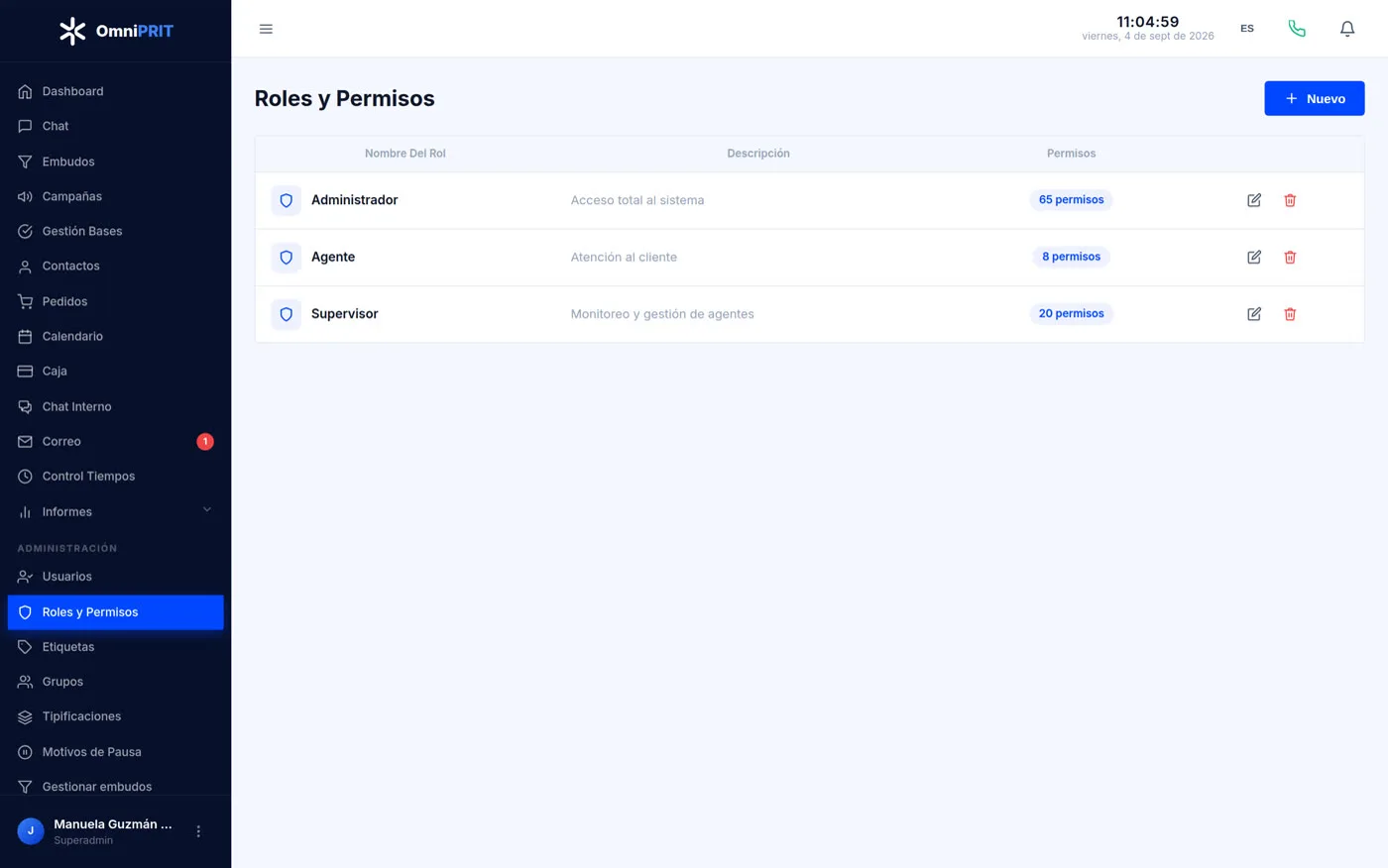Switch language via ES selector
Image resolution: width=1388 pixels, height=868 pixels.
click(1247, 29)
